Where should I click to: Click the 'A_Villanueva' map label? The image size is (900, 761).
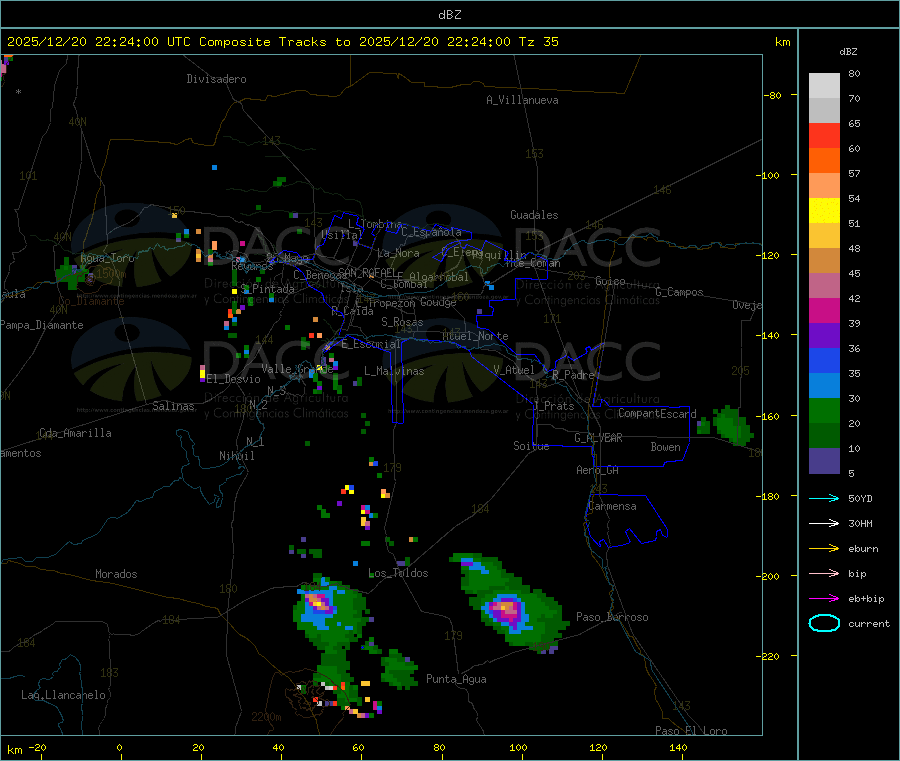tap(522, 100)
